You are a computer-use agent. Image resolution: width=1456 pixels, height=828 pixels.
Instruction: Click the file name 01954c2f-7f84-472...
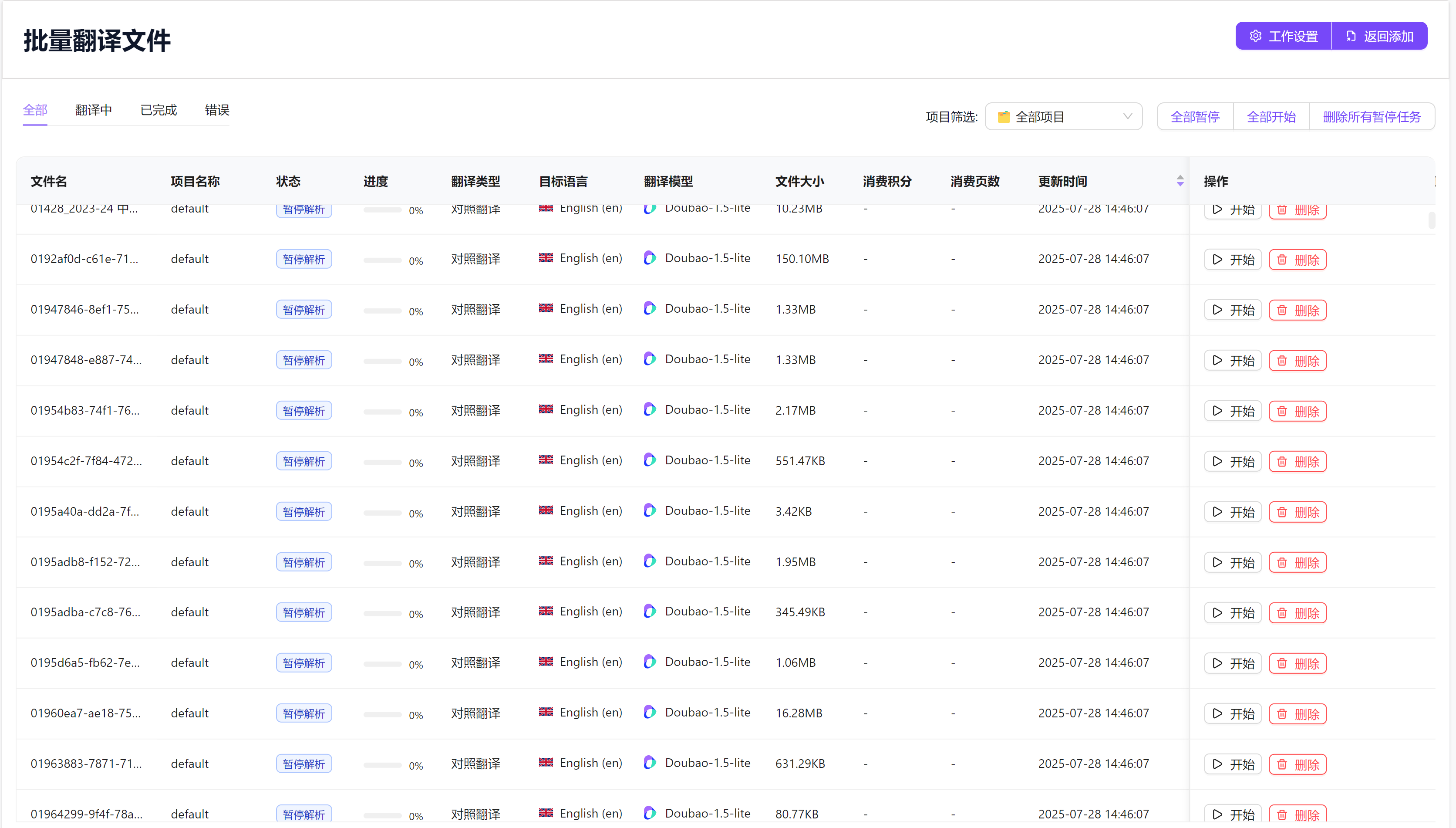click(x=86, y=461)
